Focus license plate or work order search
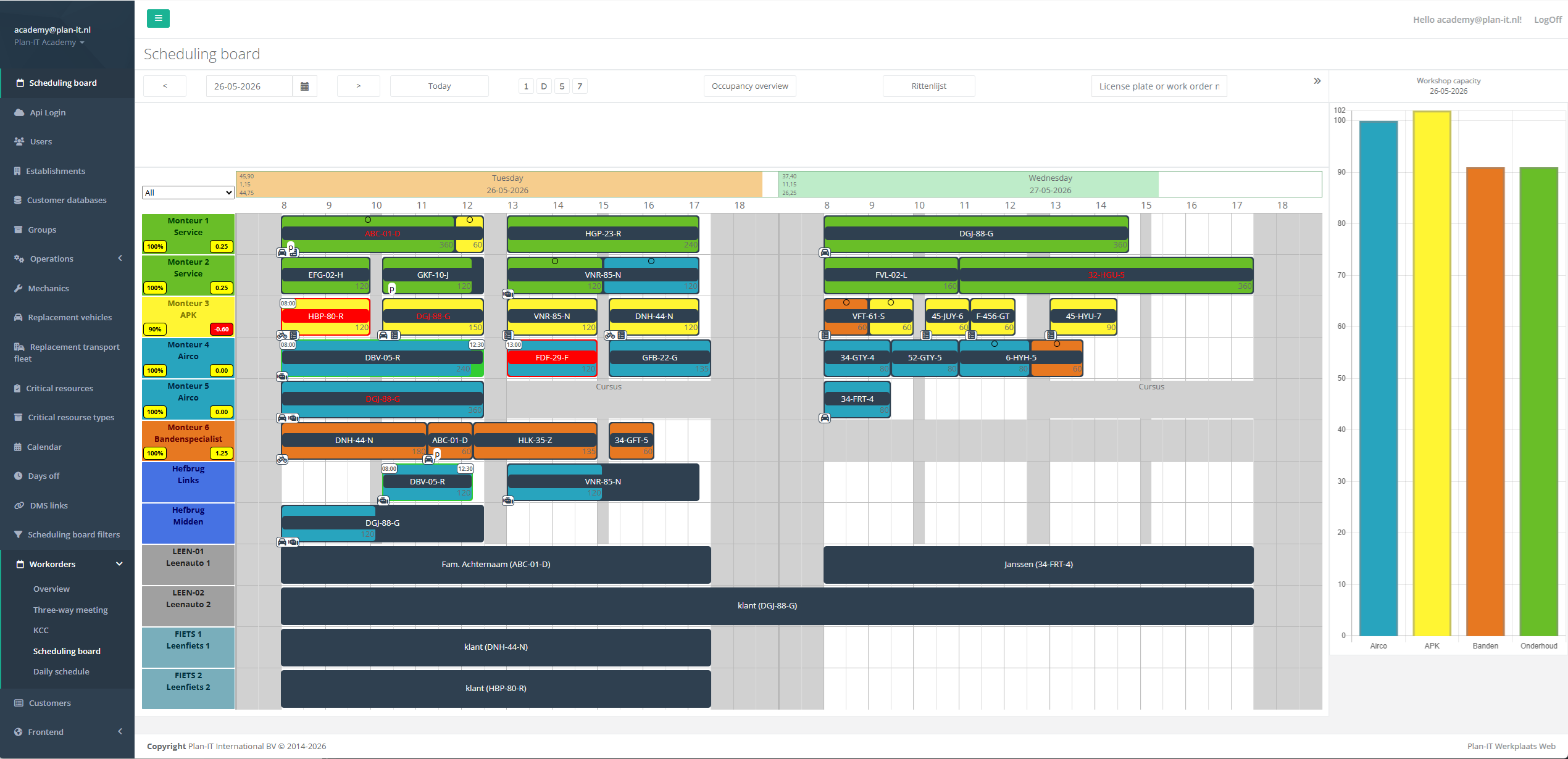Screen dimensions: 1568x759 [x=1159, y=86]
